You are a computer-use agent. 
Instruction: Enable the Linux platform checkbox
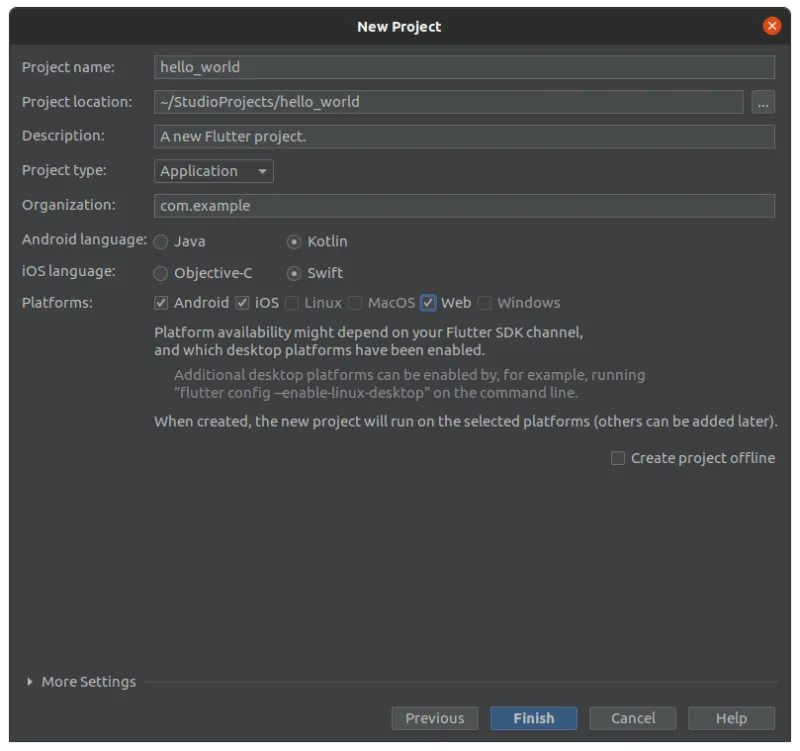(292, 303)
